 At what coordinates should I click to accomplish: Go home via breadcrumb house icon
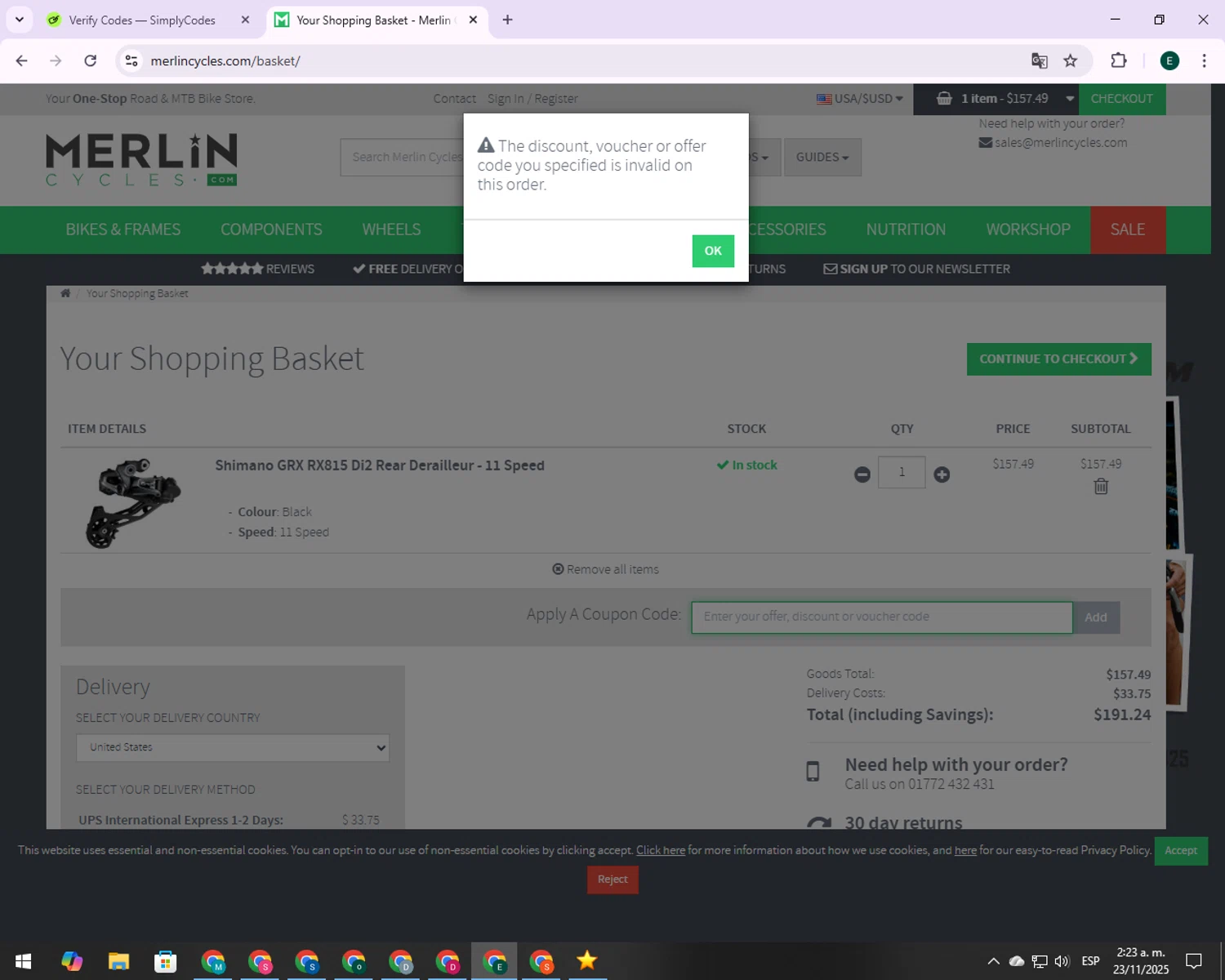[65, 293]
